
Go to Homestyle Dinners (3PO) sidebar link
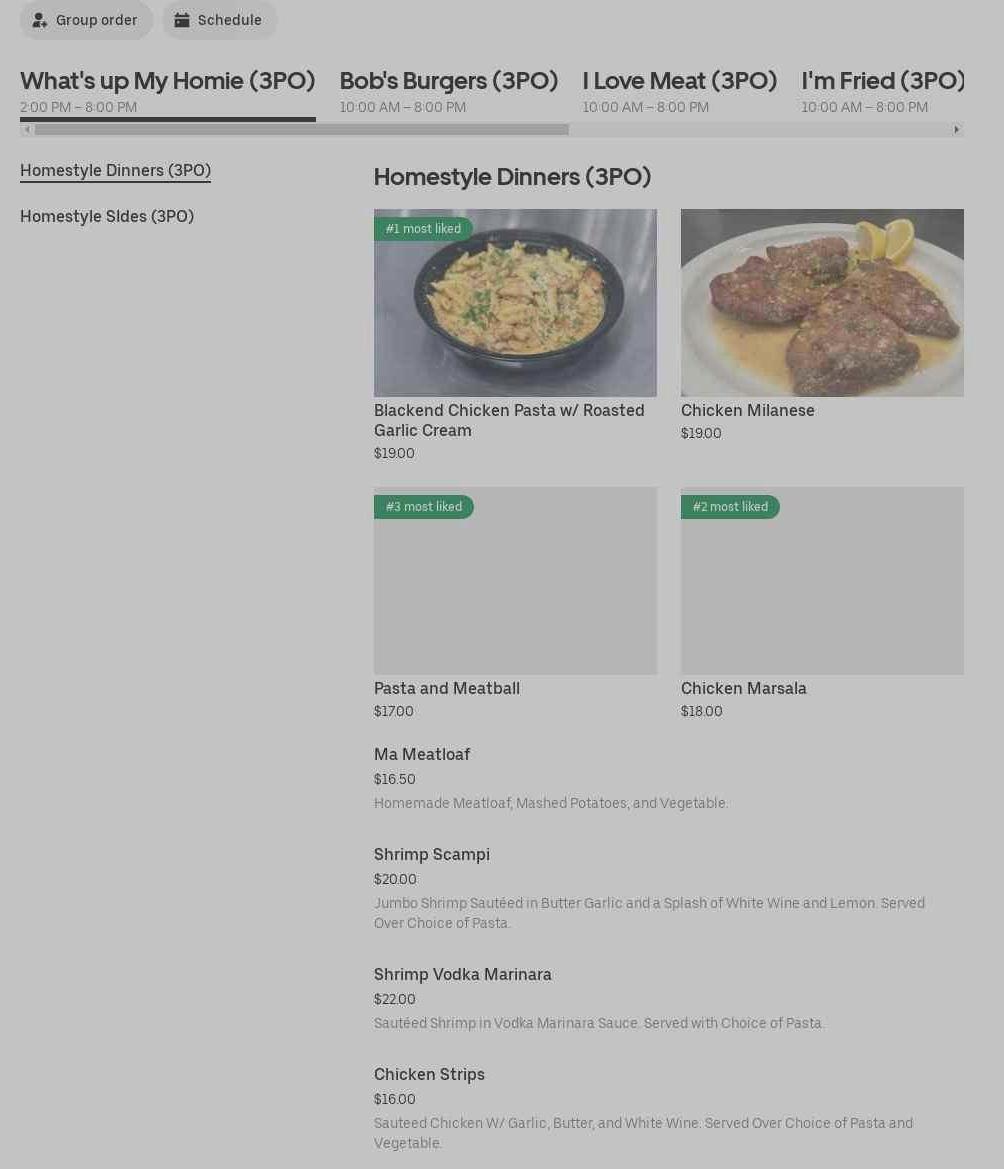point(116,171)
